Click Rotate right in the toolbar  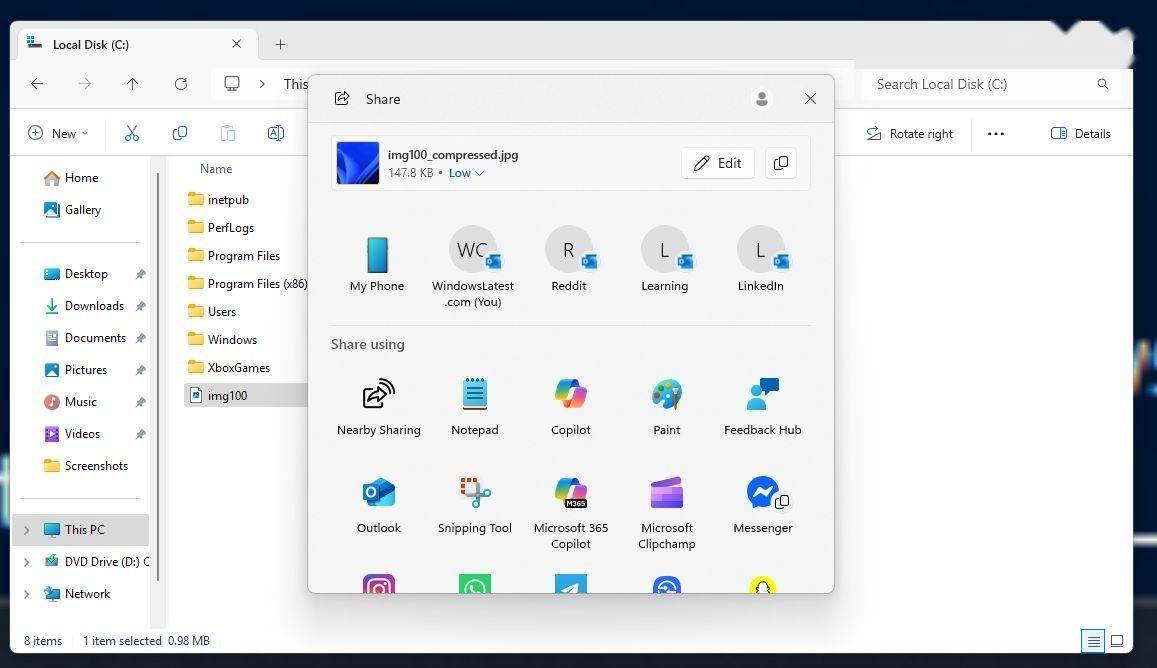tap(909, 134)
